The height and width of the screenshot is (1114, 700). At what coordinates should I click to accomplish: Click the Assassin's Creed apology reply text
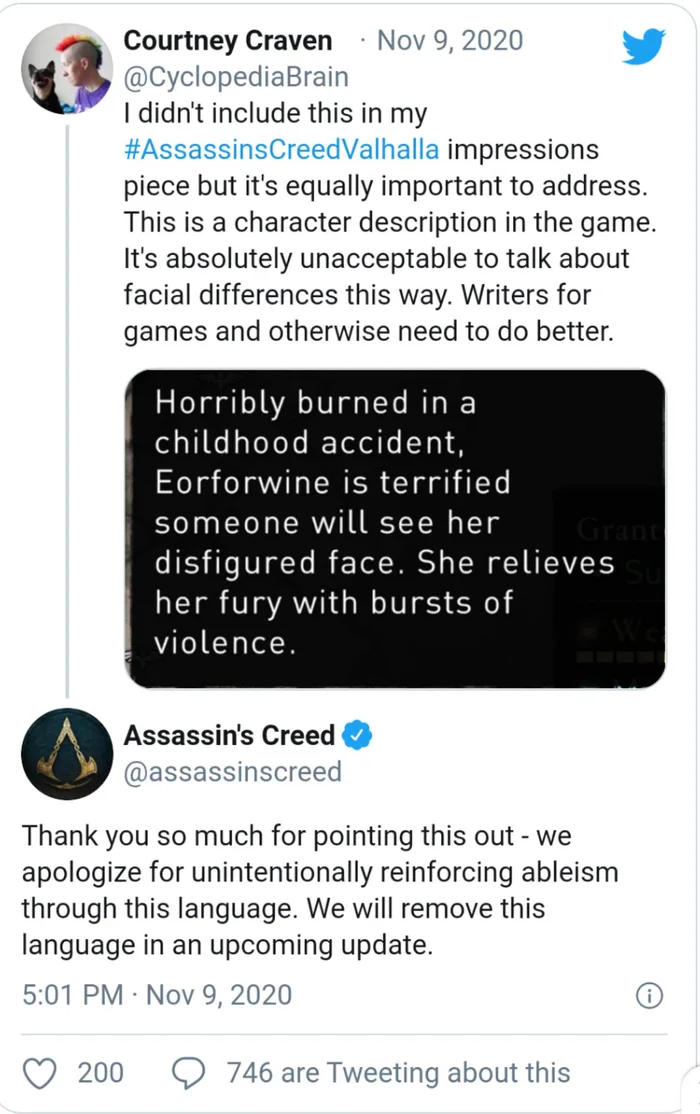tap(320, 890)
